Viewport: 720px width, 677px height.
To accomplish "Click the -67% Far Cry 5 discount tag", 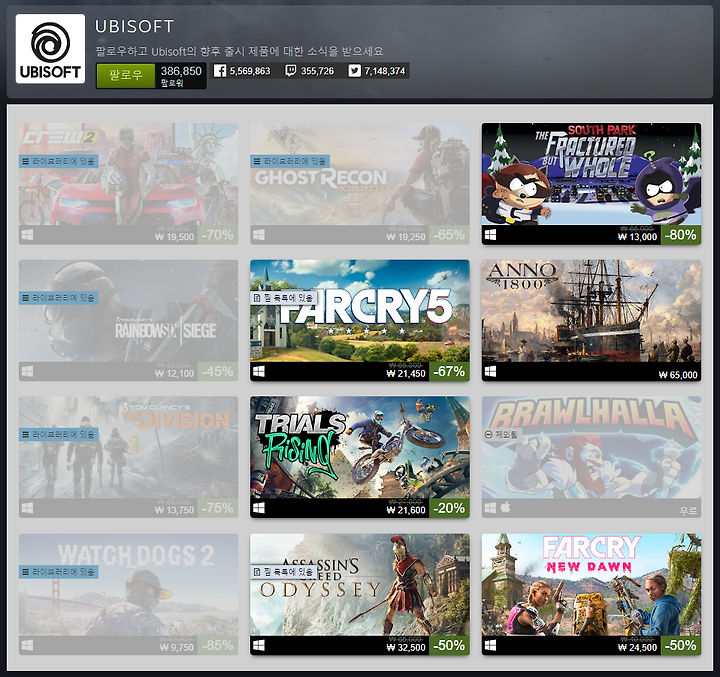I will pyautogui.click(x=450, y=371).
